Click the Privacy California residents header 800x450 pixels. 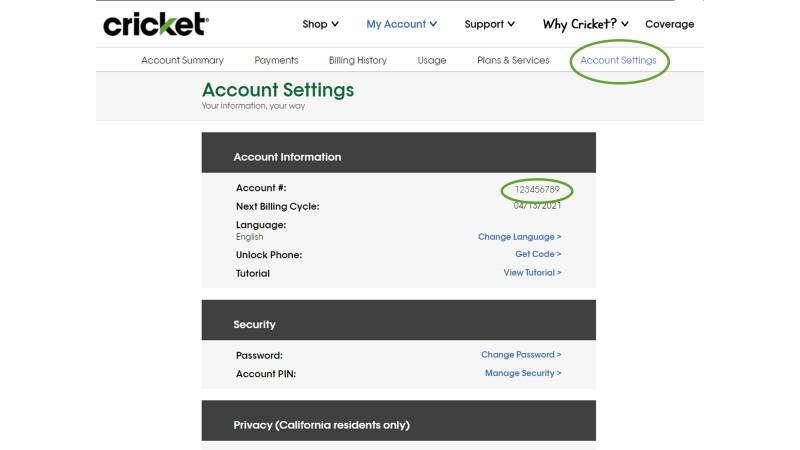pyautogui.click(x=321, y=425)
